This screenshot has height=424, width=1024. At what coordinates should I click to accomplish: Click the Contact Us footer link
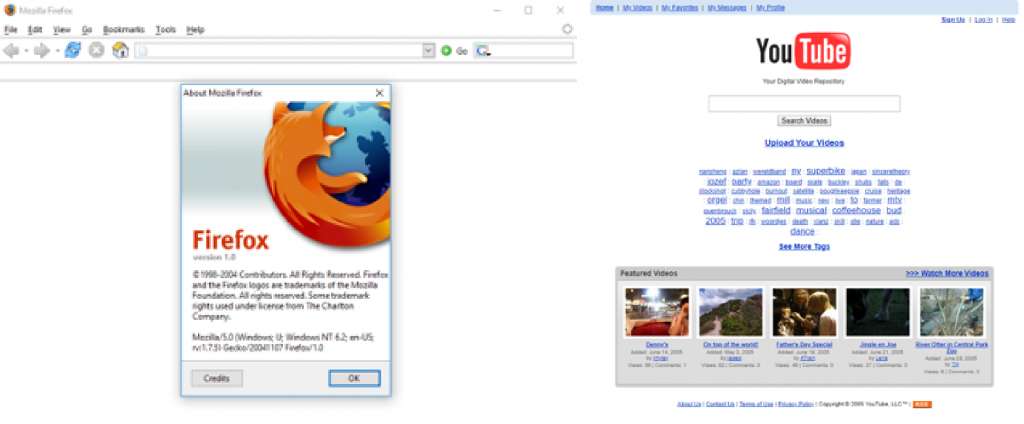(x=720, y=404)
